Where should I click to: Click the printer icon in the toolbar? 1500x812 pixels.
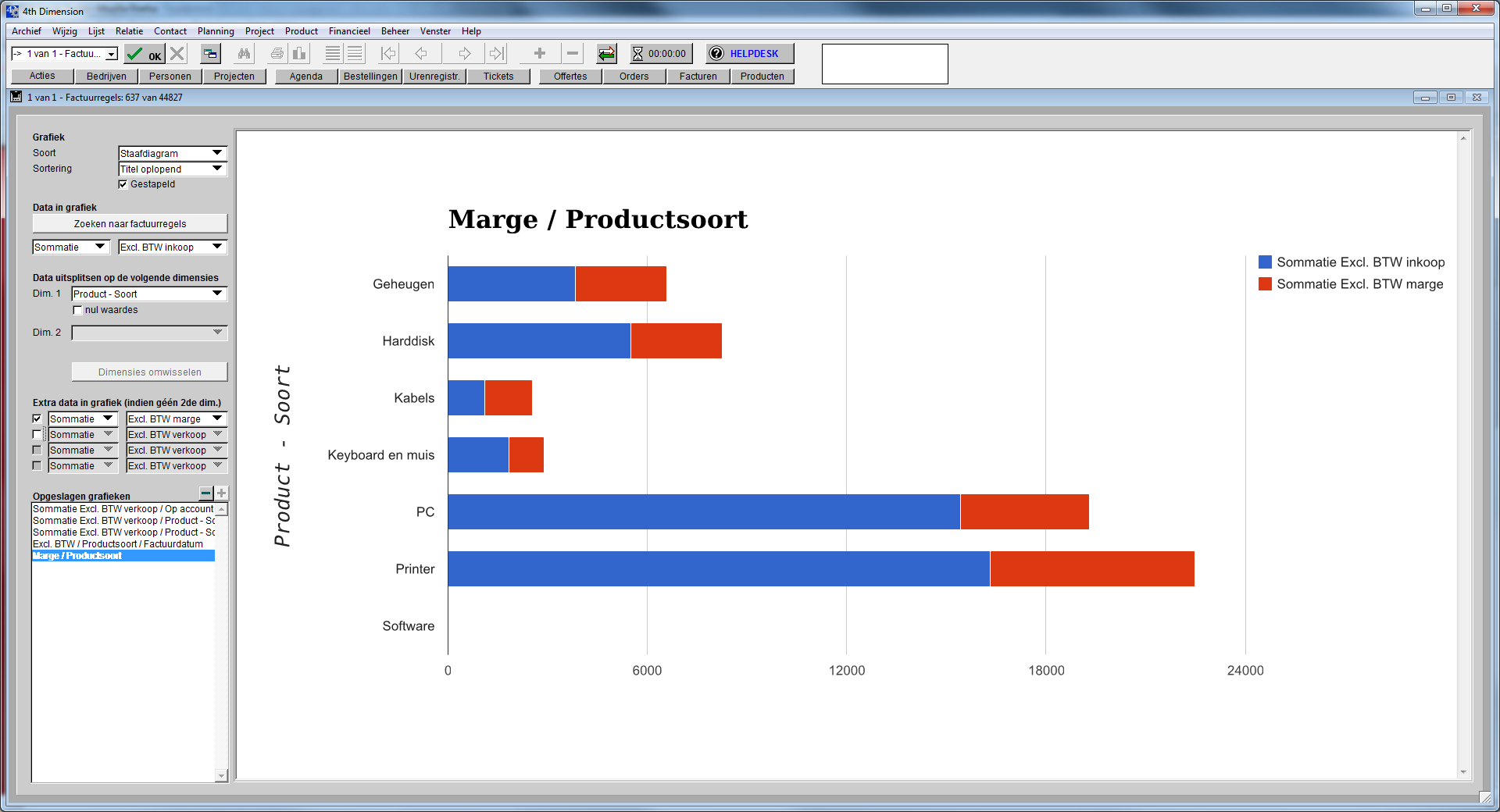tap(277, 54)
